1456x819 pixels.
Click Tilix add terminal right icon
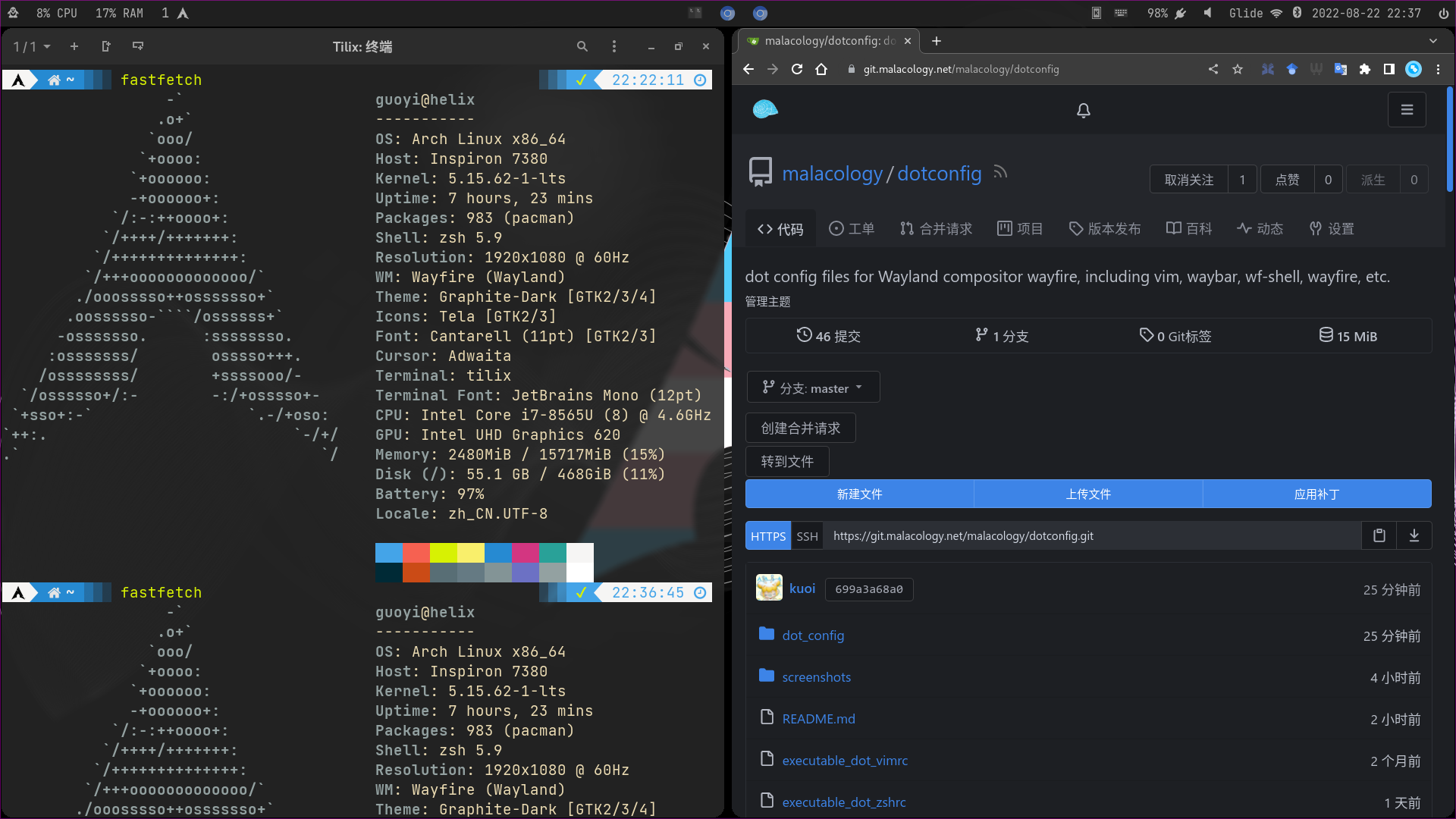(x=106, y=46)
